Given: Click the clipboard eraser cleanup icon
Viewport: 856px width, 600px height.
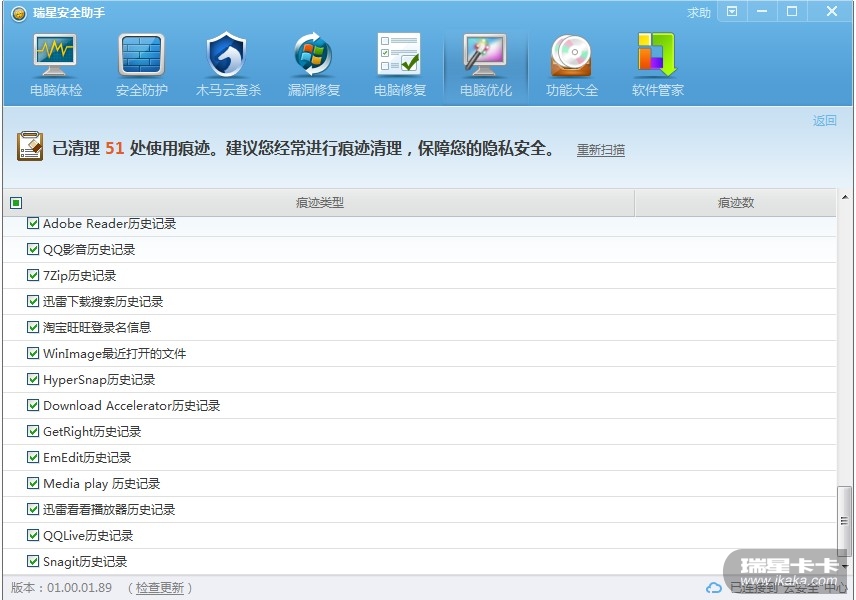Looking at the screenshot, I should point(29,146).
